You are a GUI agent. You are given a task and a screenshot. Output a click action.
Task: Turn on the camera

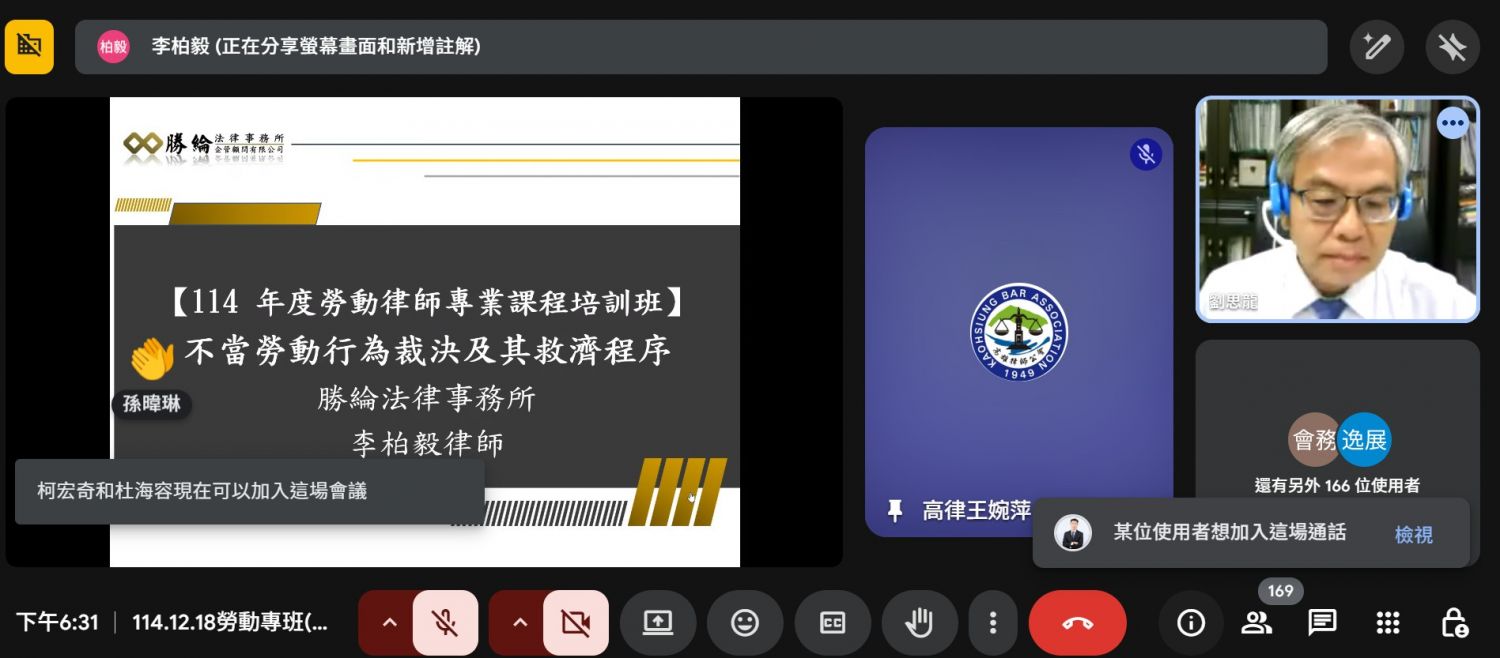(x=576, y=623)
